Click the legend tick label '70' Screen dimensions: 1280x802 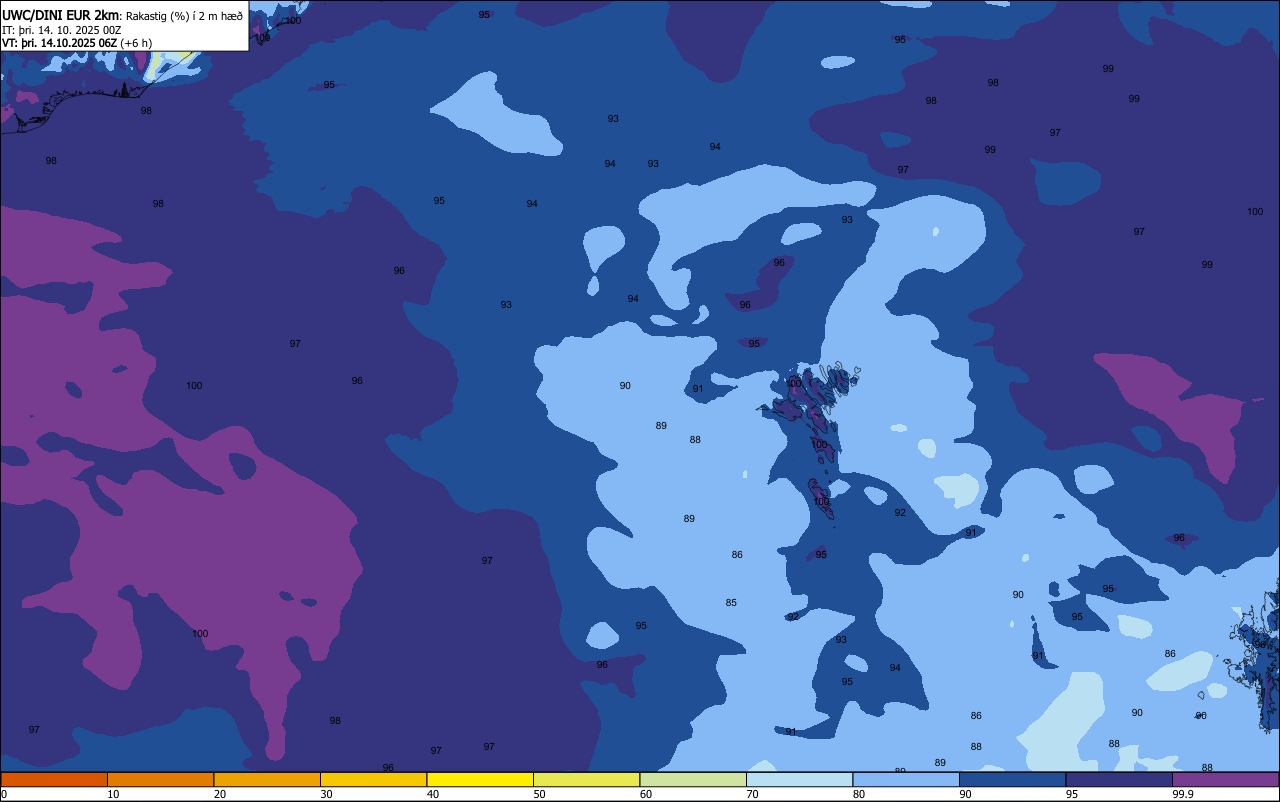753,794
